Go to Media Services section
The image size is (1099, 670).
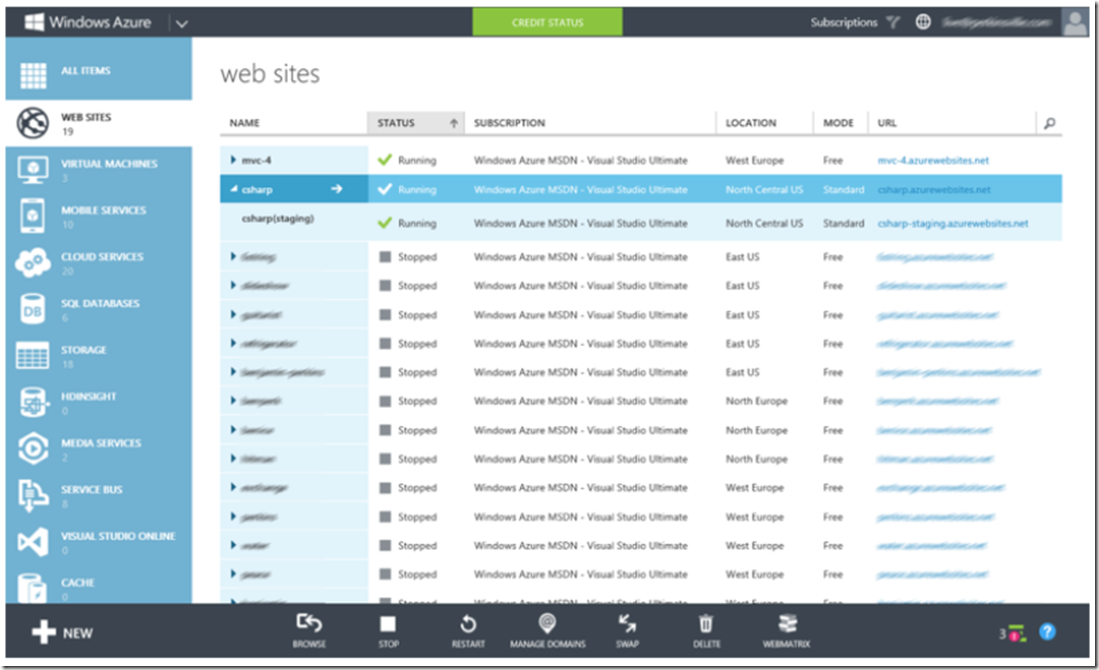pyautogui.click(x=98, y=449)
